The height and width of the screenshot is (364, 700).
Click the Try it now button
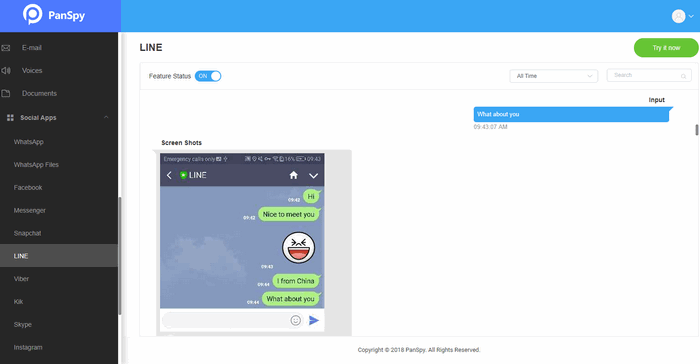(666, 48)
